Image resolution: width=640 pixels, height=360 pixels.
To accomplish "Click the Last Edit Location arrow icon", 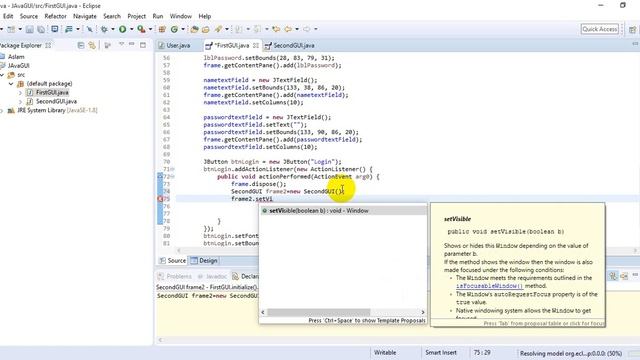I will (x=276, y=29).
